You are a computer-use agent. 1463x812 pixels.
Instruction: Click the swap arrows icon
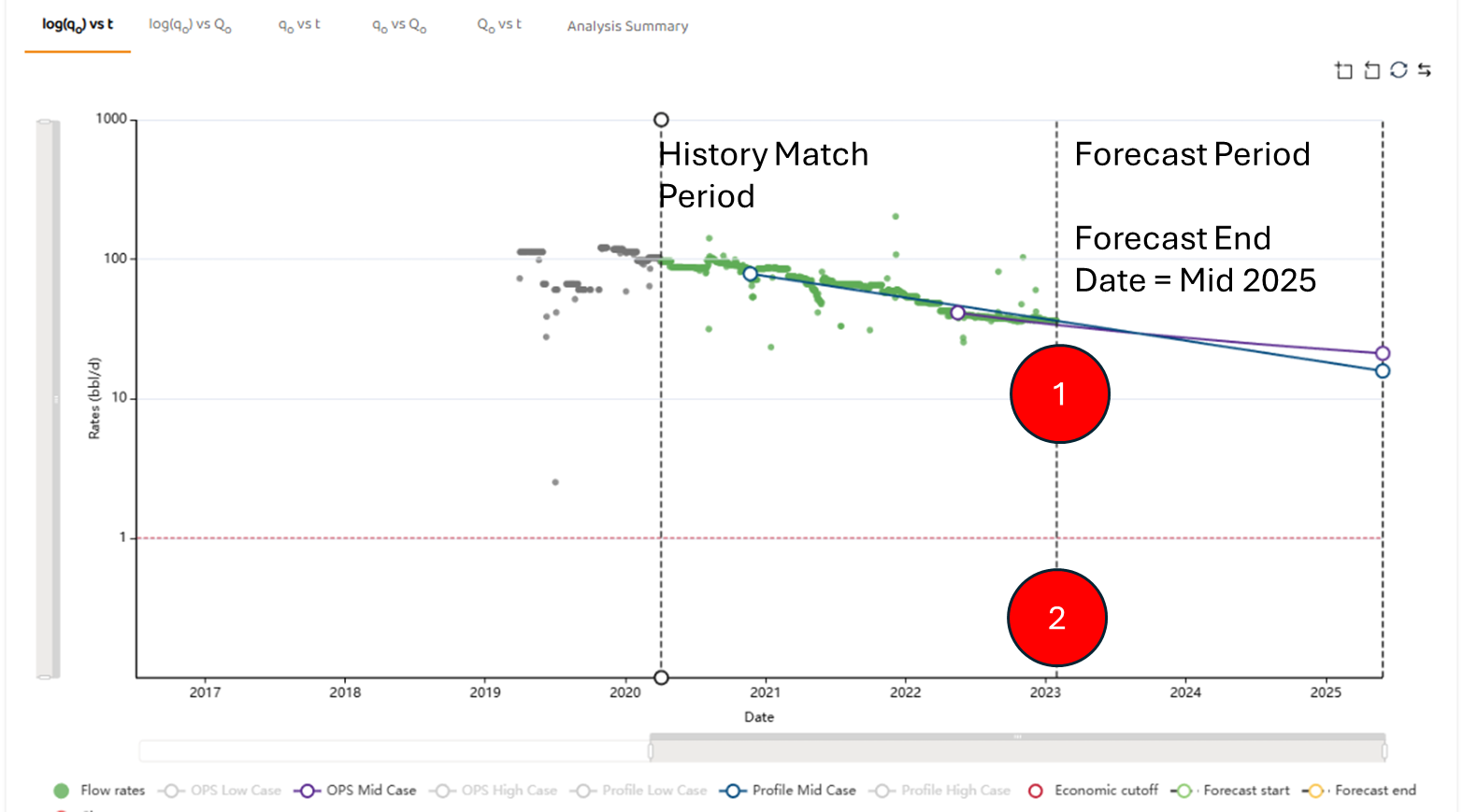pos(1425,70)
